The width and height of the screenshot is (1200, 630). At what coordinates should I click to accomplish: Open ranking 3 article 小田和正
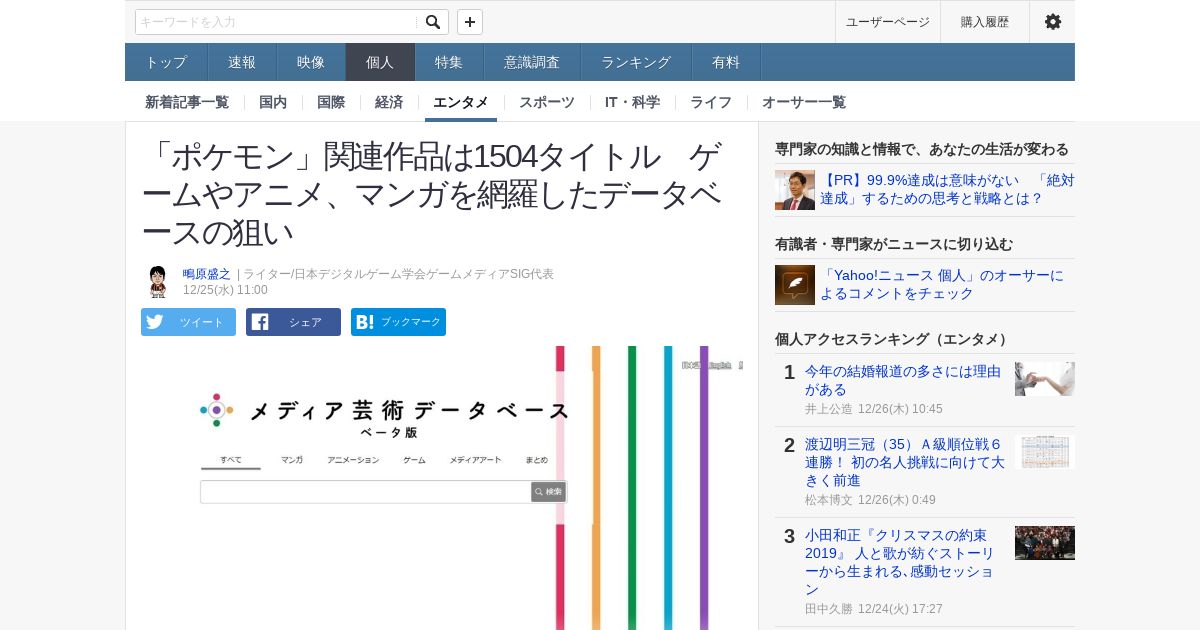coord(900,562)
